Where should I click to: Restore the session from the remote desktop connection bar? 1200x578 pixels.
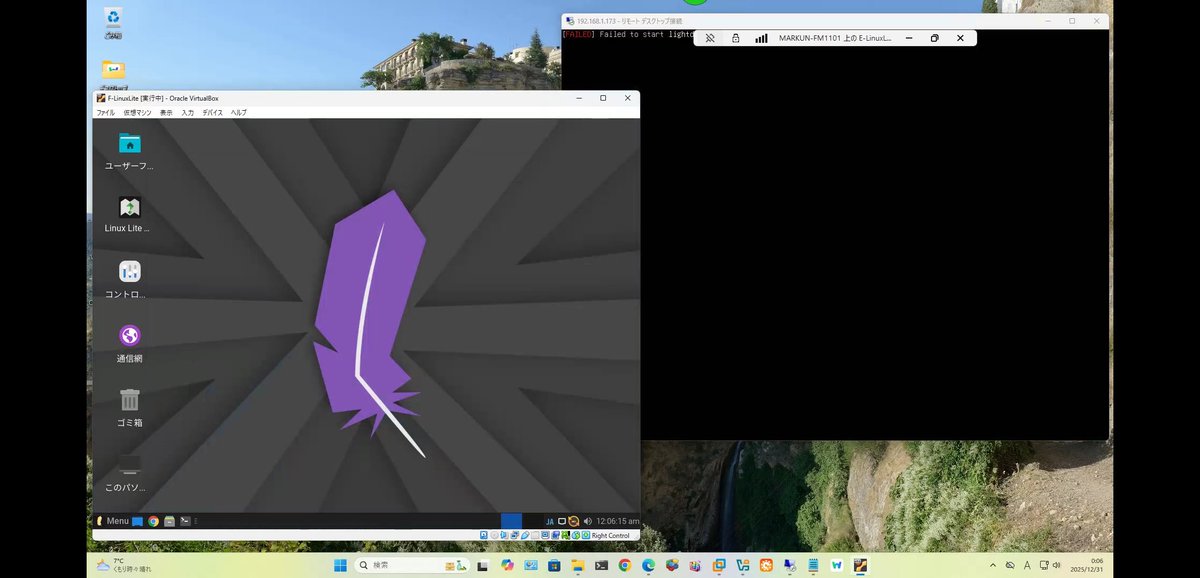935,38
